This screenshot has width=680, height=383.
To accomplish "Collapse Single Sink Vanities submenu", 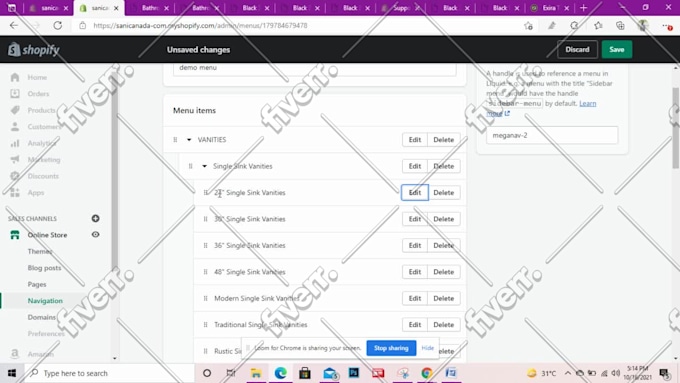I will (x=204, y=166).
